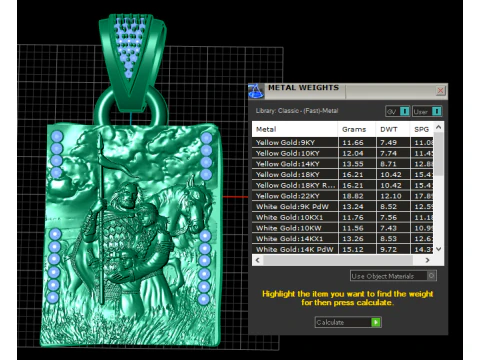480x360 pixels.
Task: Select the Yellow Gold:10KY row
Action: [343, 153]
